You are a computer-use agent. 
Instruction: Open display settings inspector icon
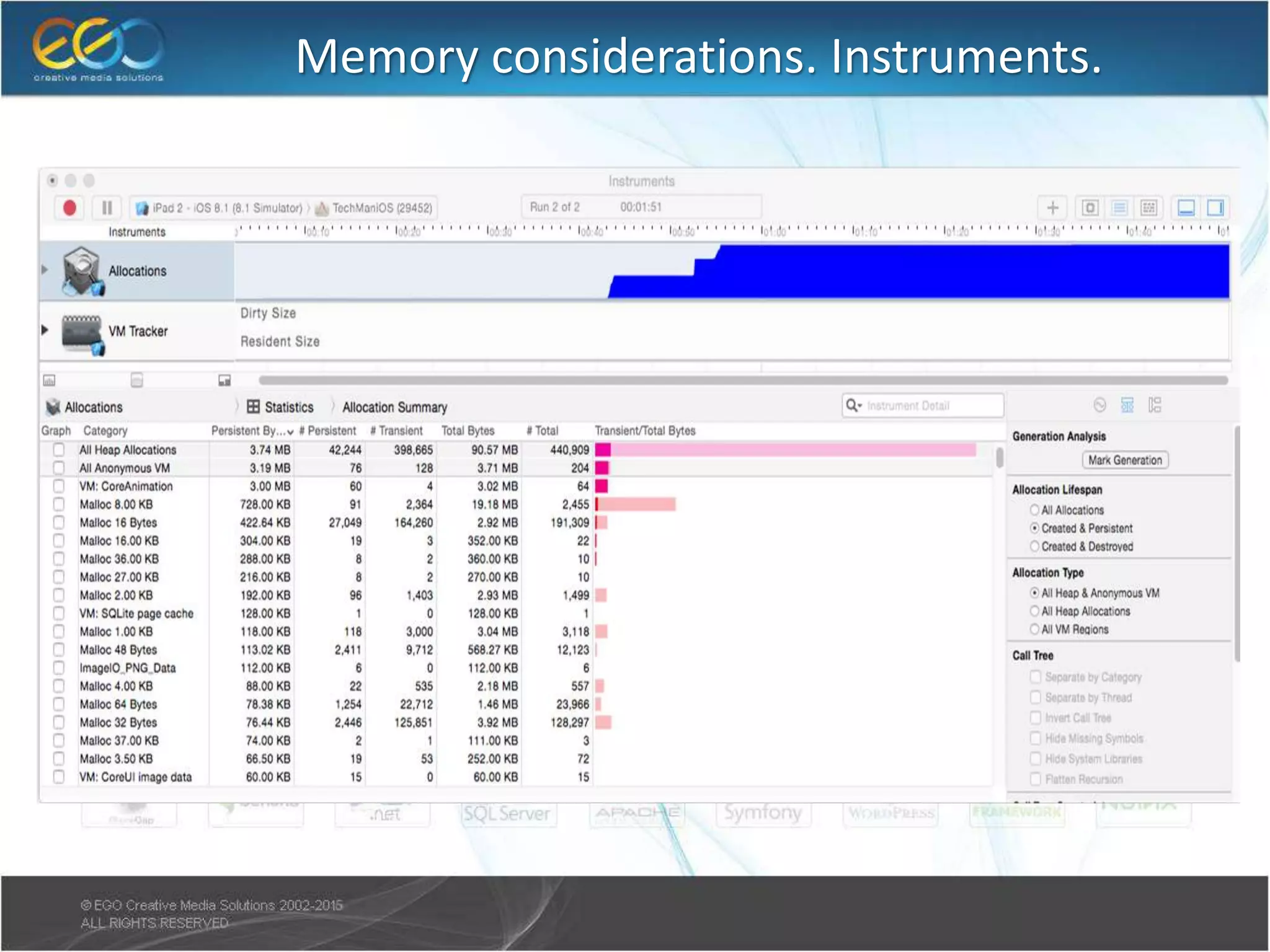1127,405
